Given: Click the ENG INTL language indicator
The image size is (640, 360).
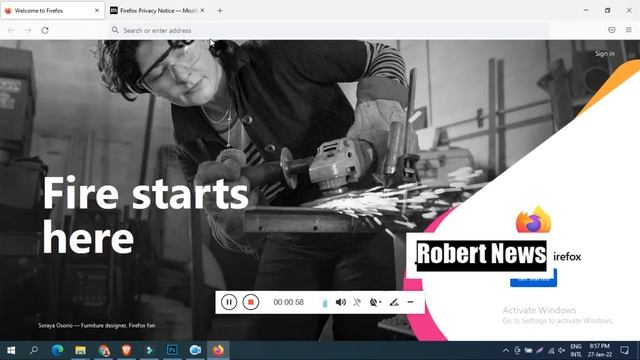Looking at the screenshot, I should click(x=576, y=351).
